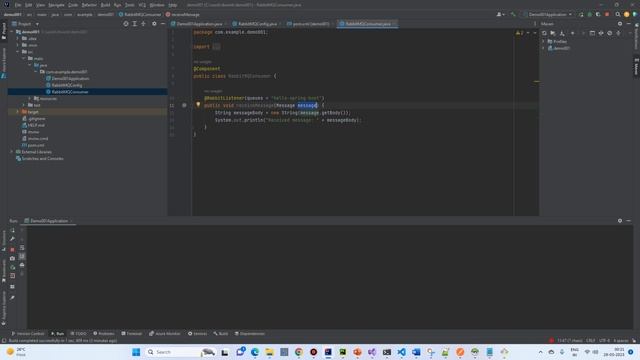
Task: Toggle scroll-to-end icon in Run console
Action: [22, 256]
